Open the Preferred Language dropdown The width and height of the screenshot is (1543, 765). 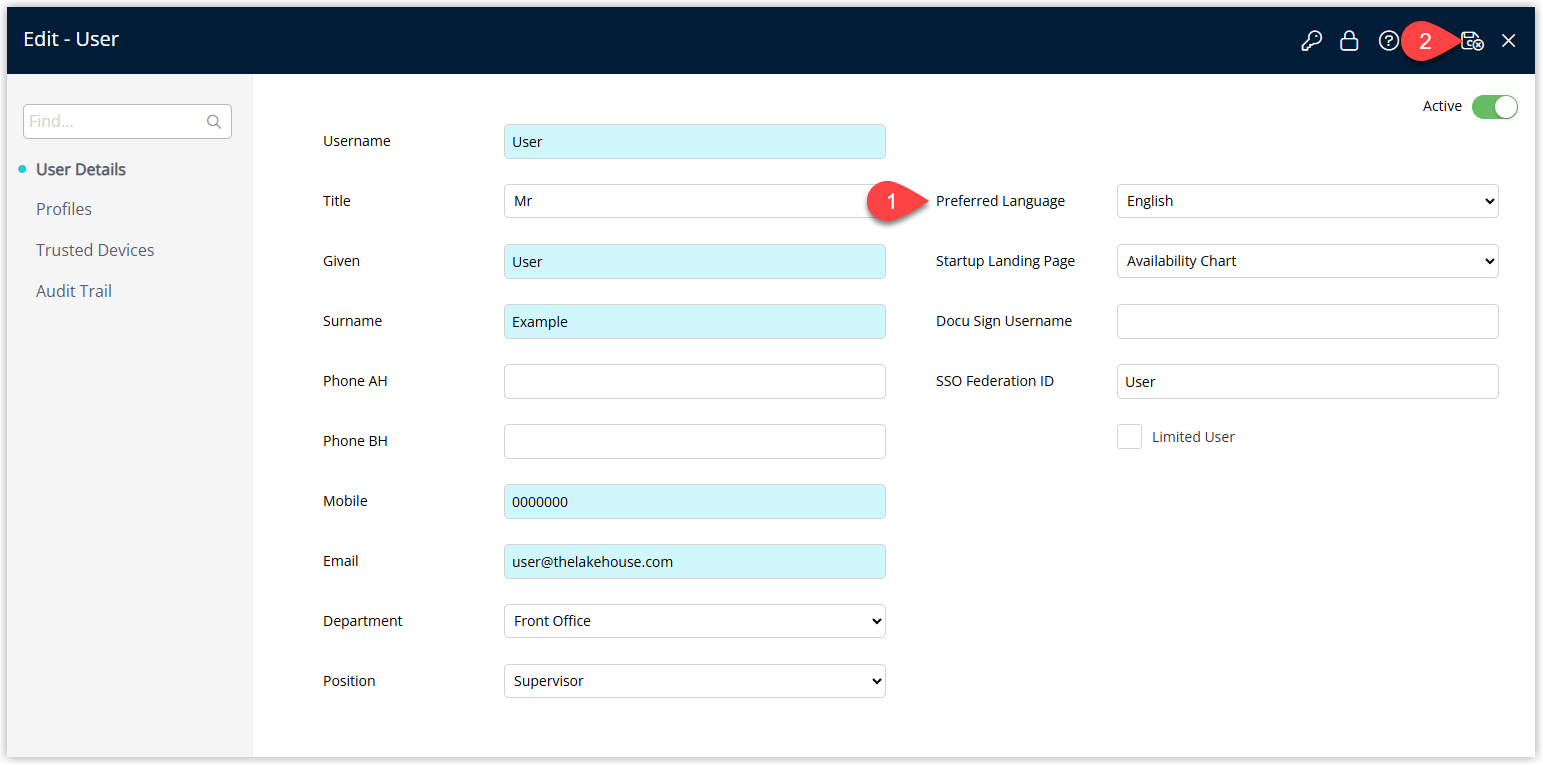click(x=1307, y=201)
